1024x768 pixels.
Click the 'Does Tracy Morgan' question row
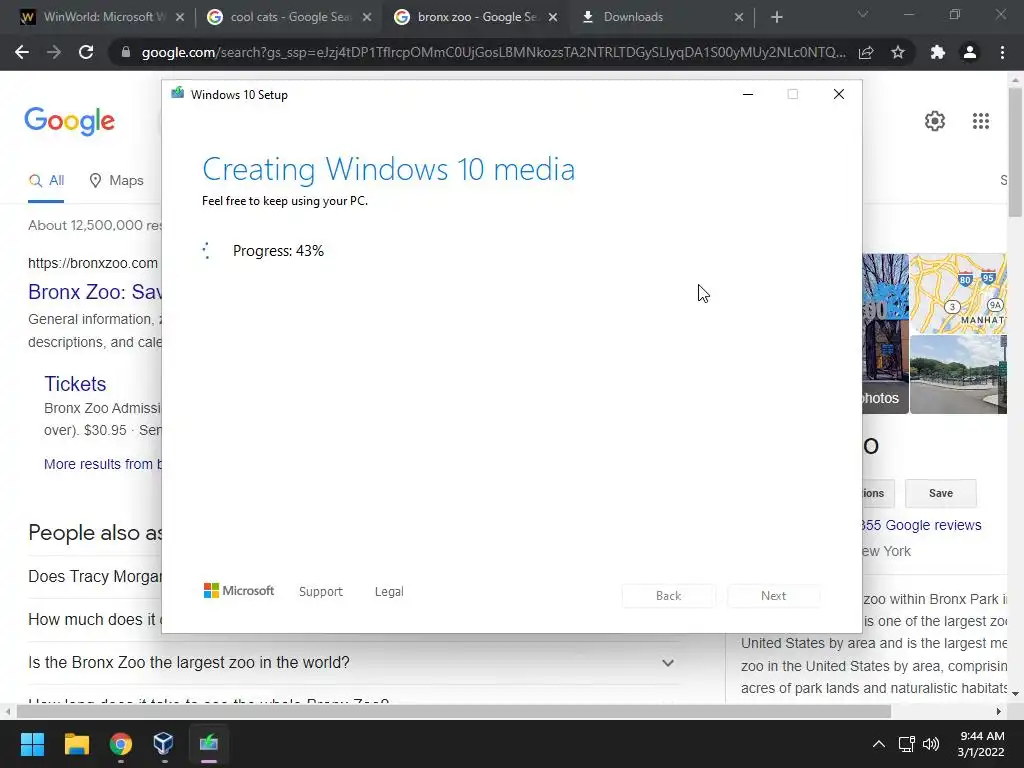coord(95,577)
